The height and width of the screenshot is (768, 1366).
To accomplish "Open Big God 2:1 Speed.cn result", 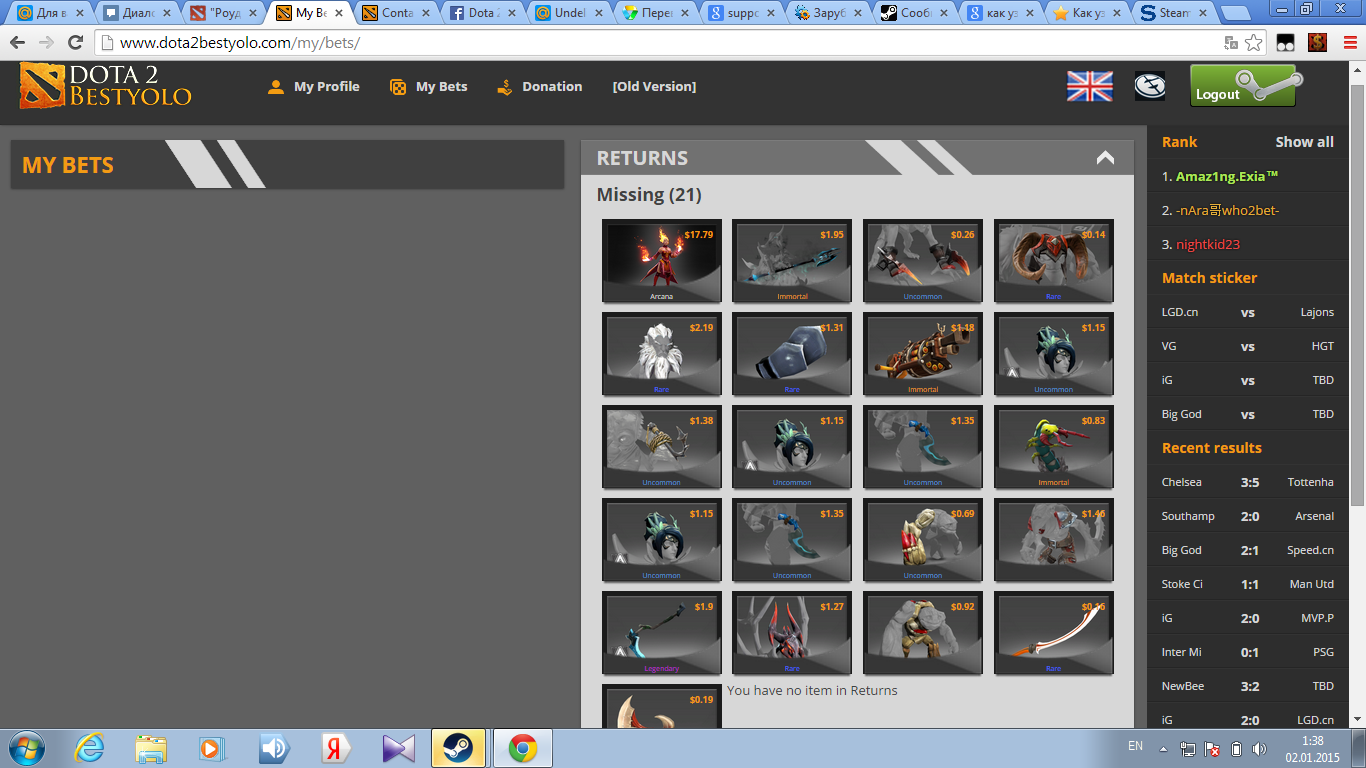I will (x=1248, y=550).
